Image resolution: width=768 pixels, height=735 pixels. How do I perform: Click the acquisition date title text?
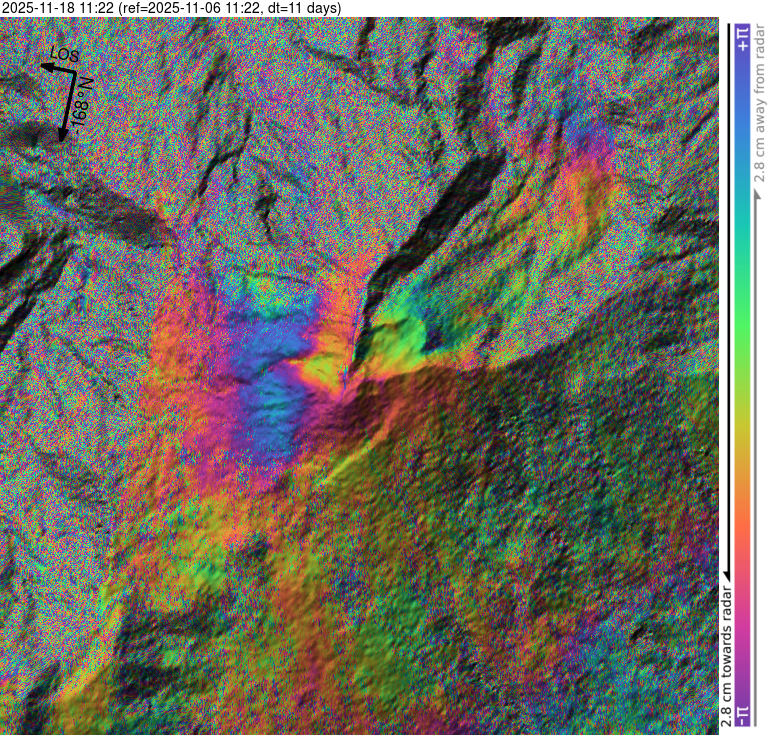click(172, 9)
